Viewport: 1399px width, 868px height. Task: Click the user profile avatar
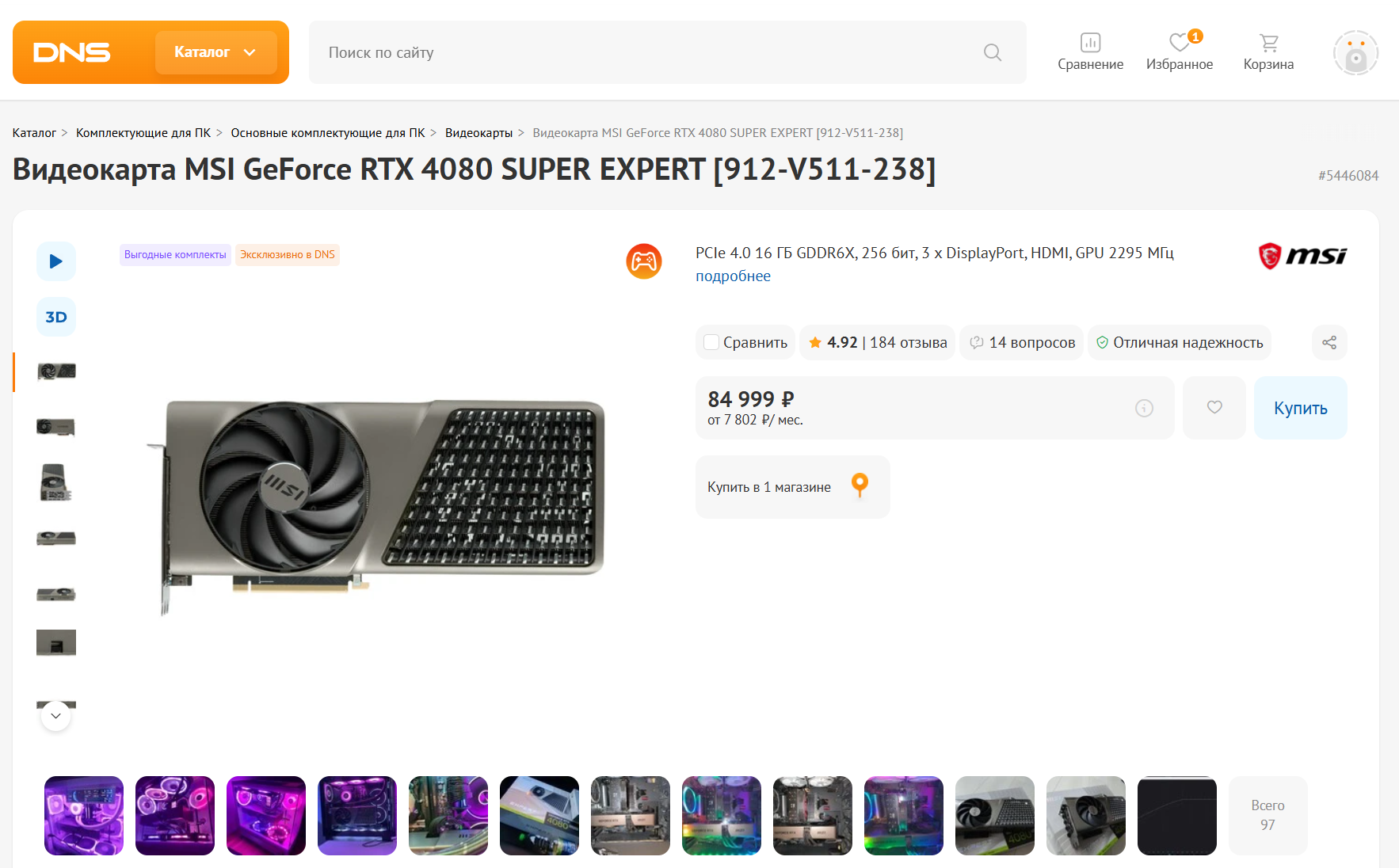click(1355, 53)
